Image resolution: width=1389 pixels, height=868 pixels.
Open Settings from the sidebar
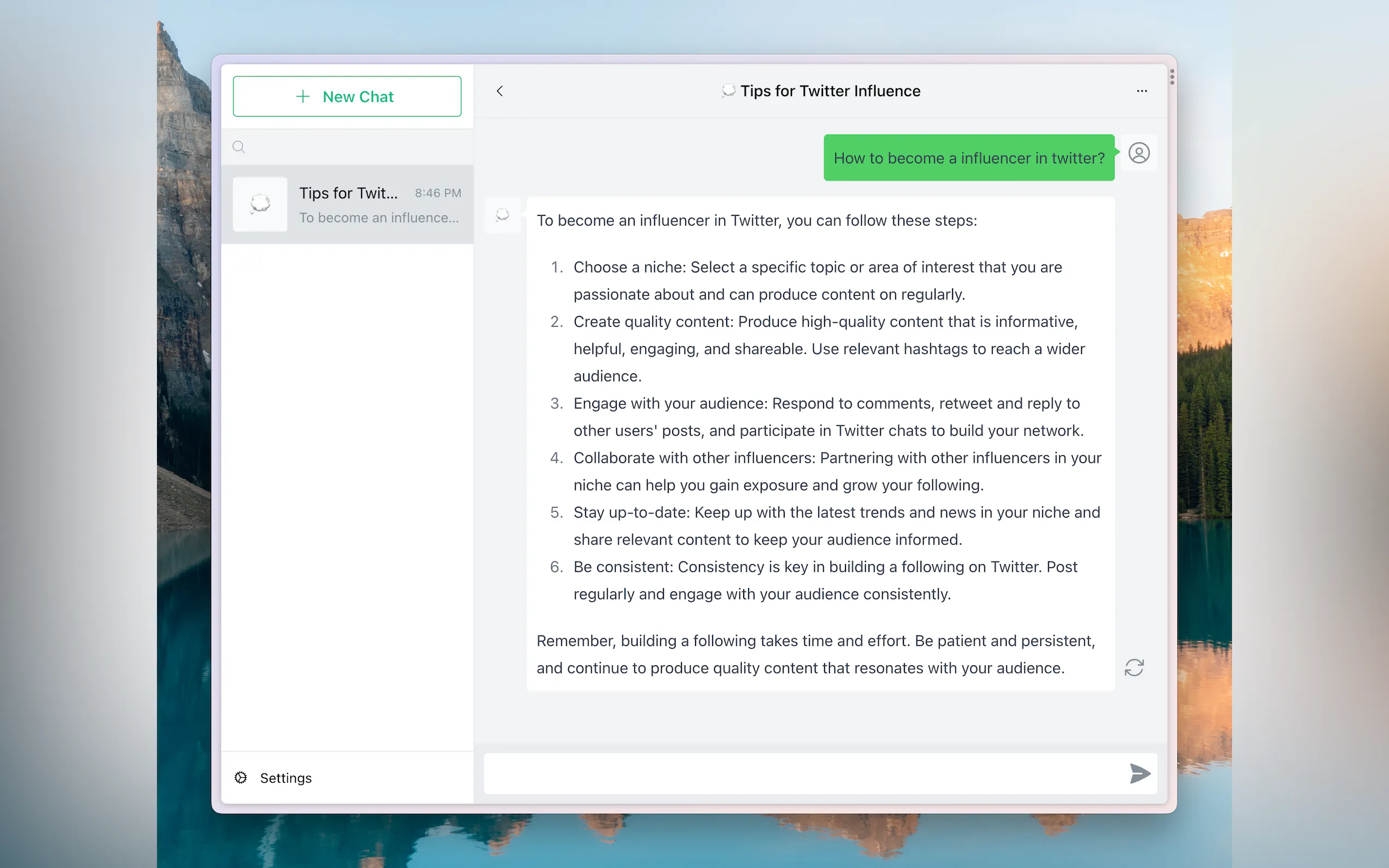(x=285, y=777)
